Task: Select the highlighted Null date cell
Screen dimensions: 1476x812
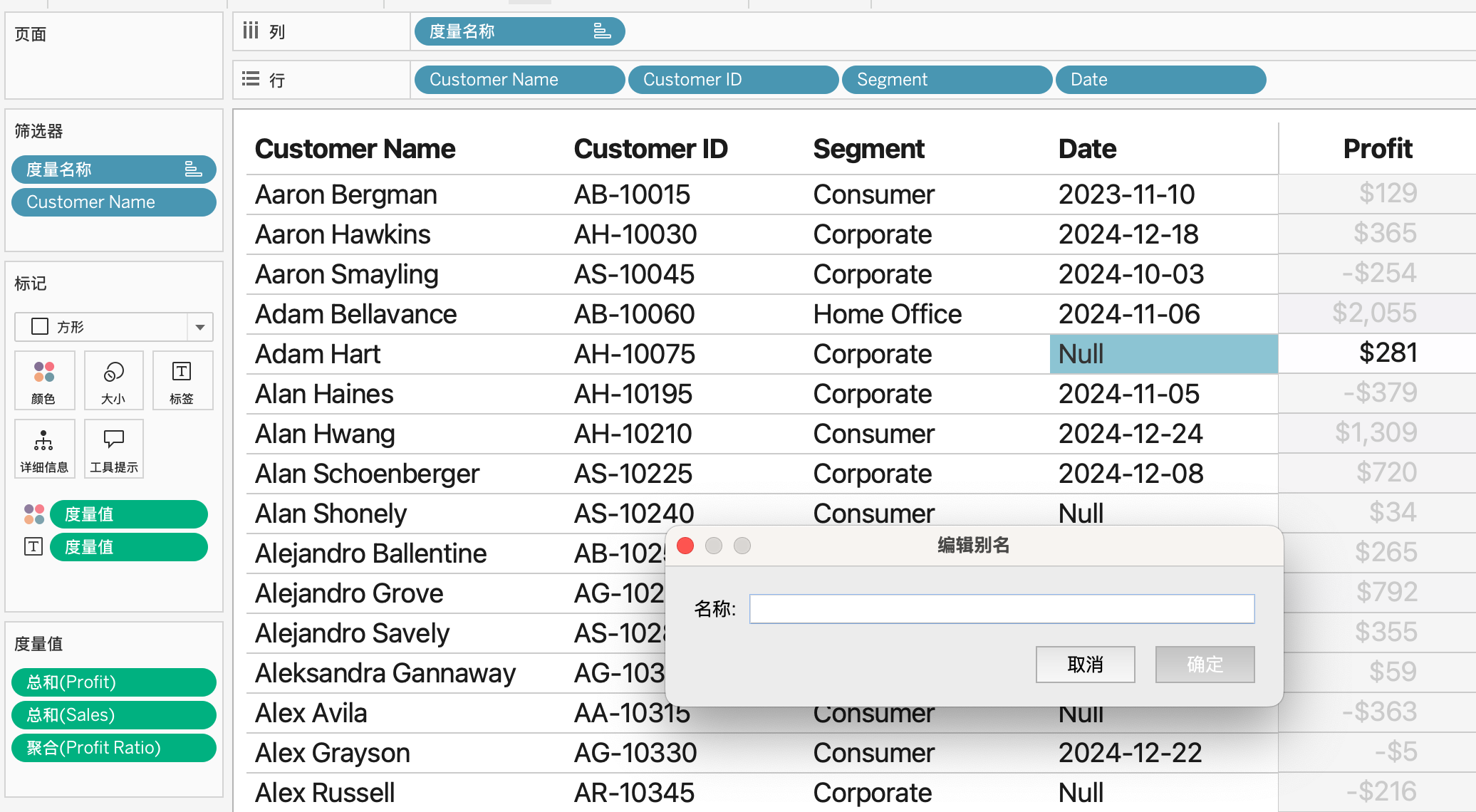Action: click(1163, 354)
